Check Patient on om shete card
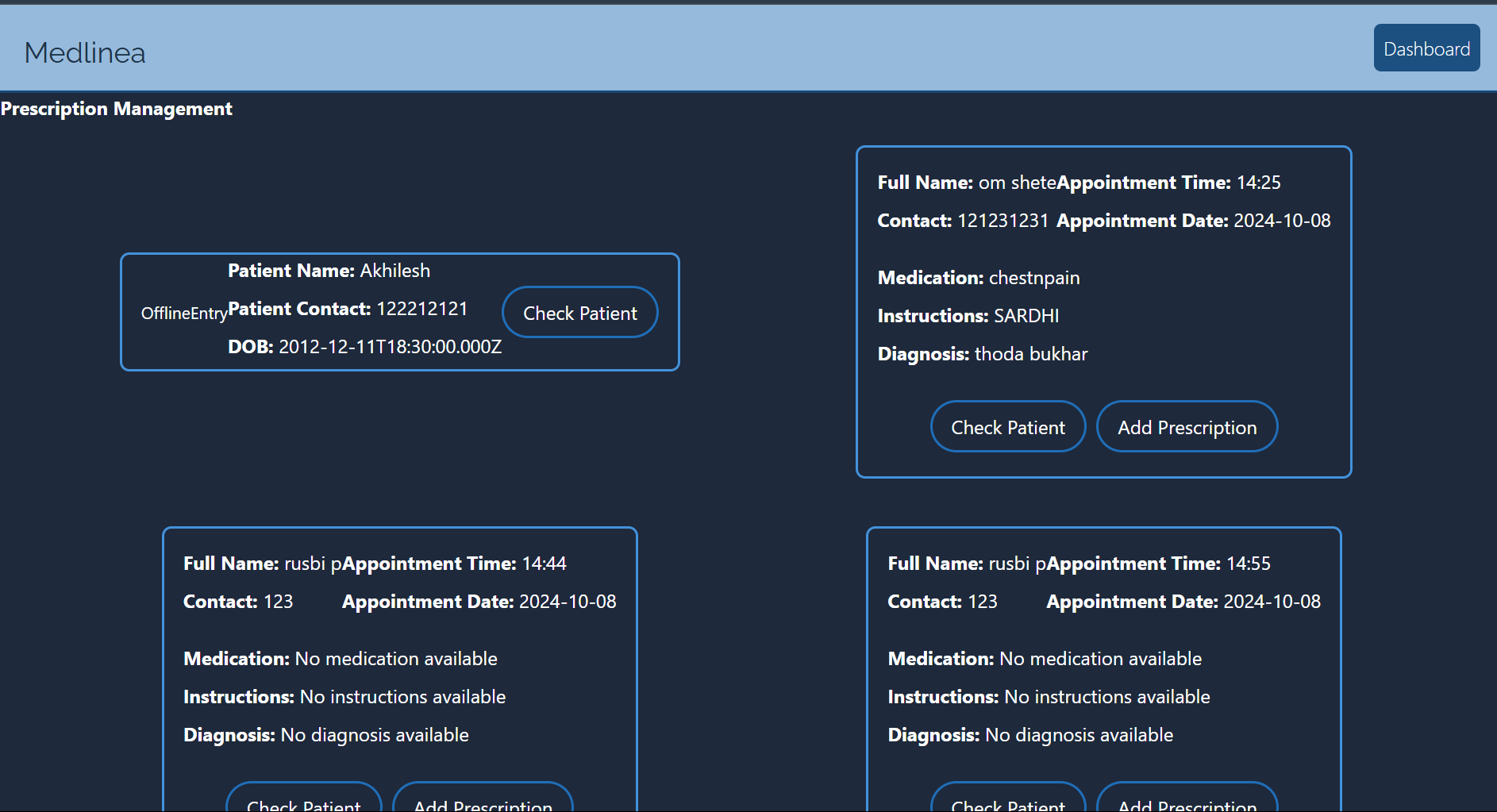The width and height of the screenshot is (1497, 812). pos(1008,427)
